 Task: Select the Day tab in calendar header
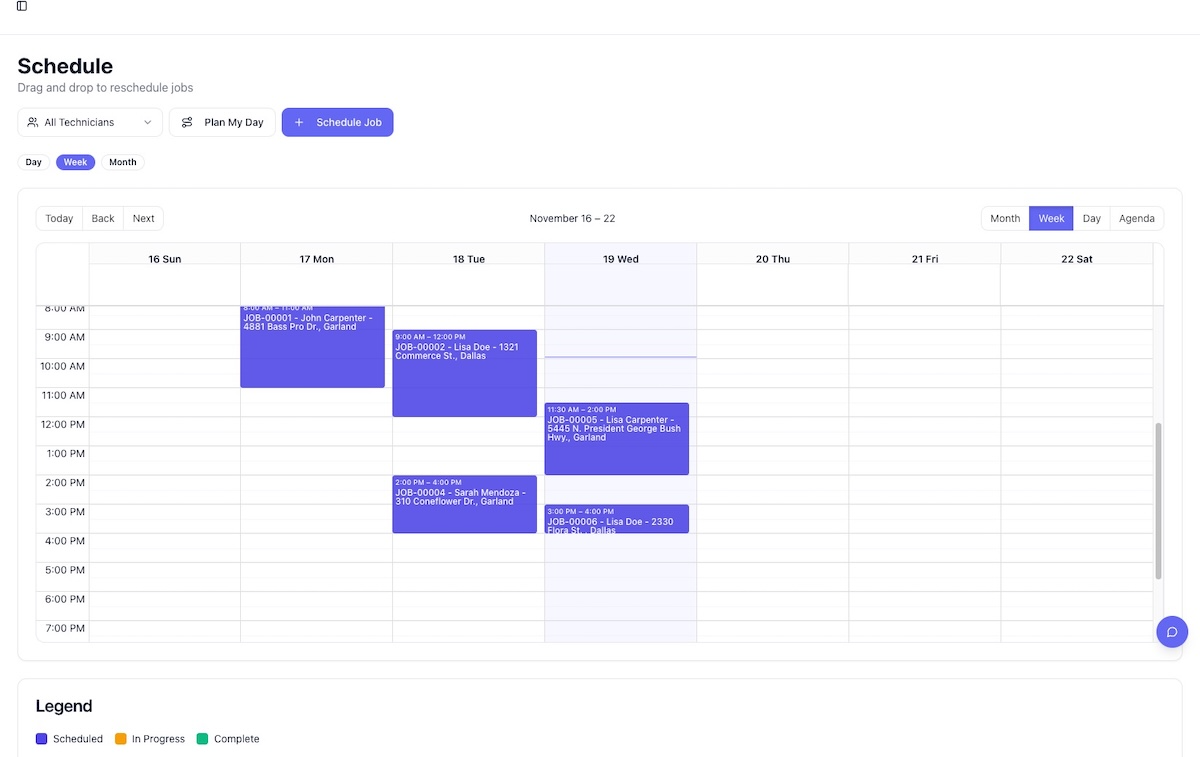point(1091,218)
